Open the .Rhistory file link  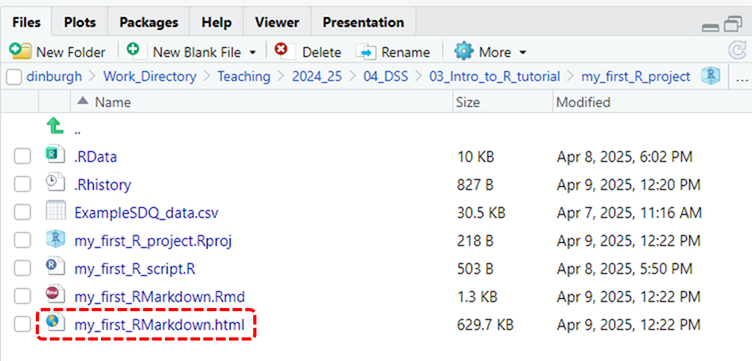click(x=103, y=185)
